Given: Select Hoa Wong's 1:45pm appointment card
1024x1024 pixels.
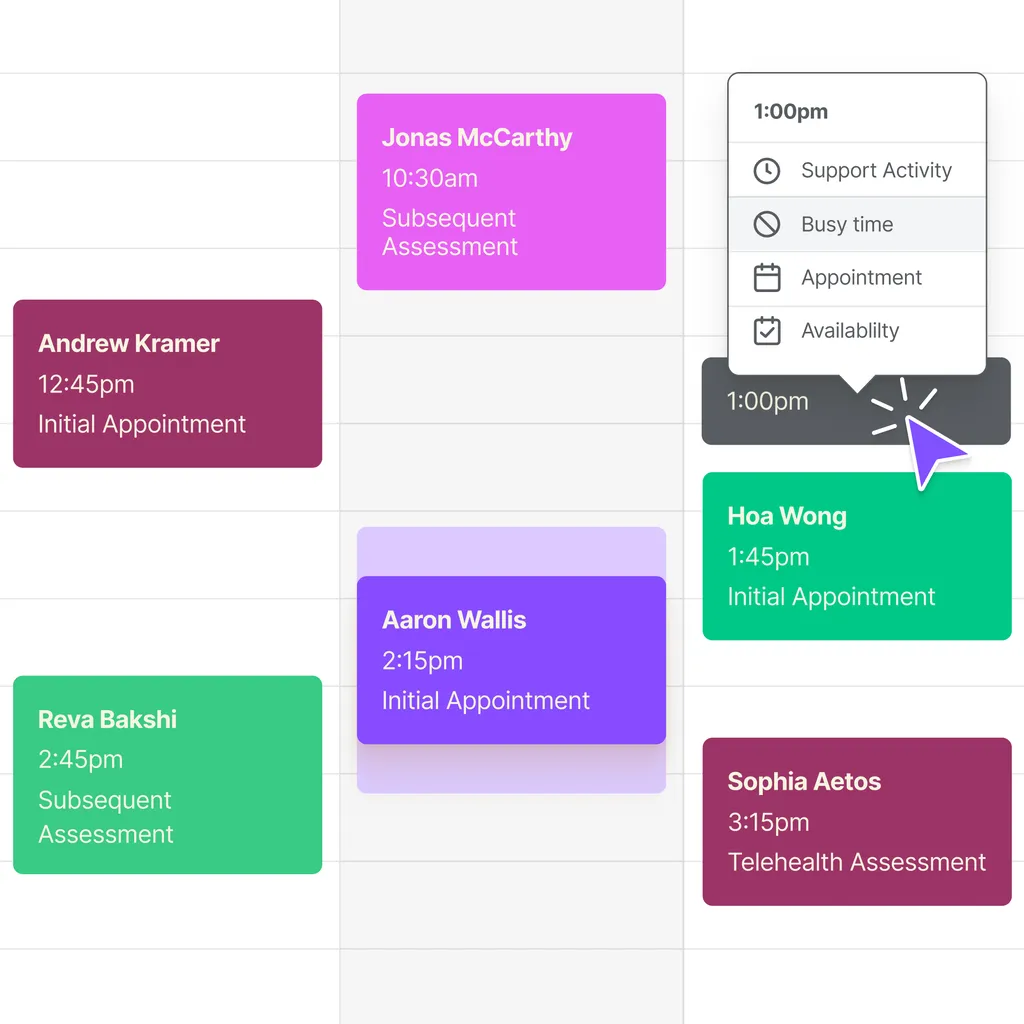Looking at the screenshot, I should tap(856, 556).
